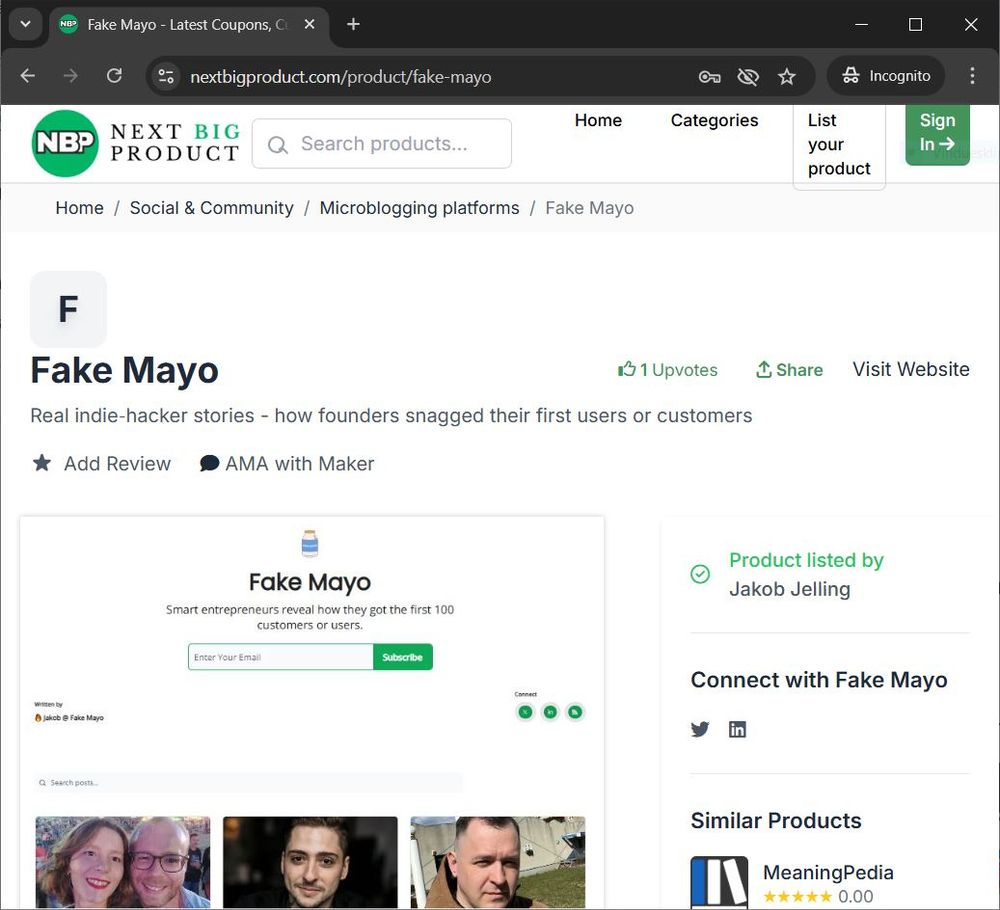Click last green Connect circle icon
Viewport: 1000px width, 910px height.
click(575, 712)
